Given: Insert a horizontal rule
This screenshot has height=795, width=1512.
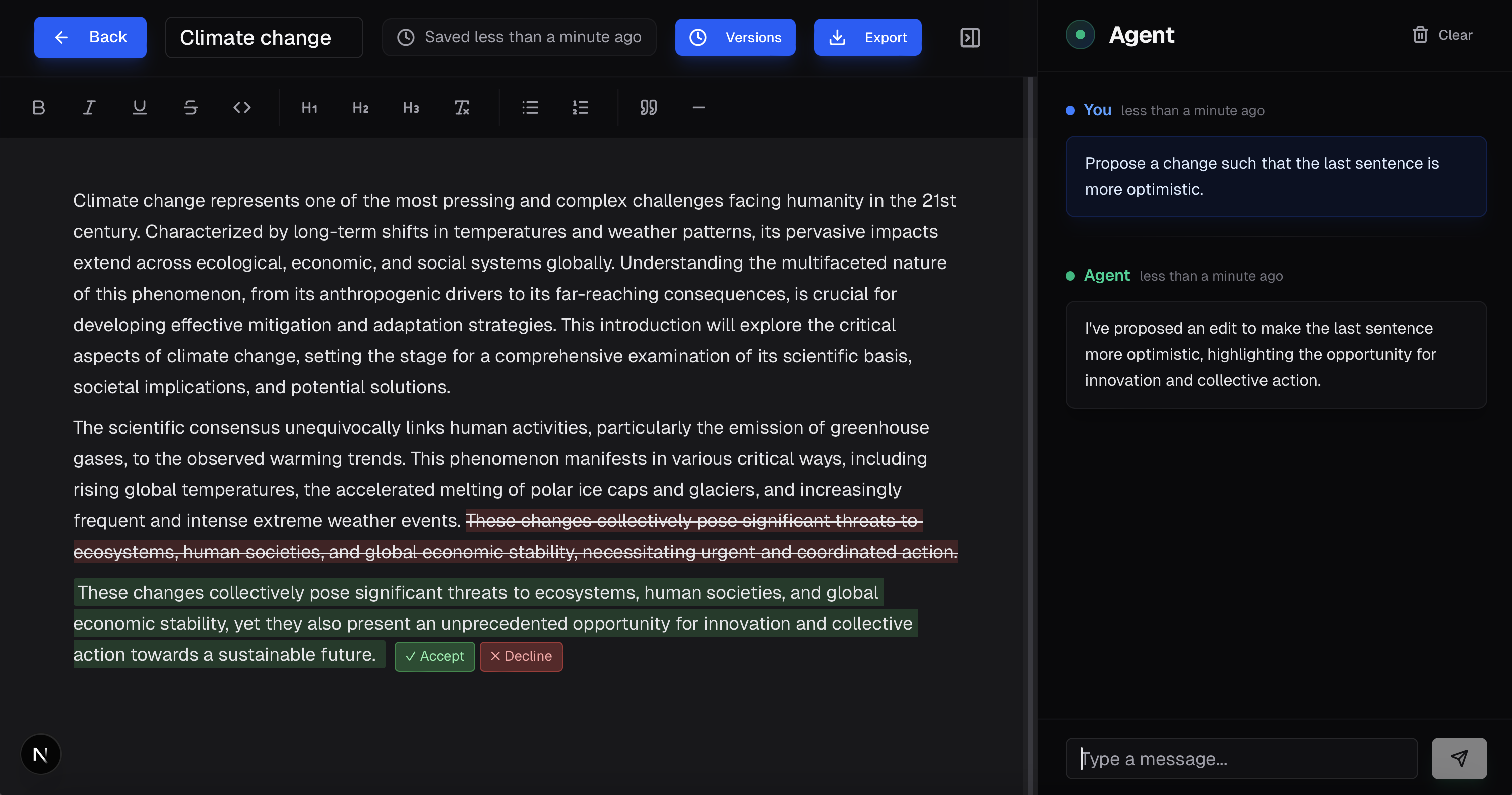Looking at the screenshot, I should [698, 107].
